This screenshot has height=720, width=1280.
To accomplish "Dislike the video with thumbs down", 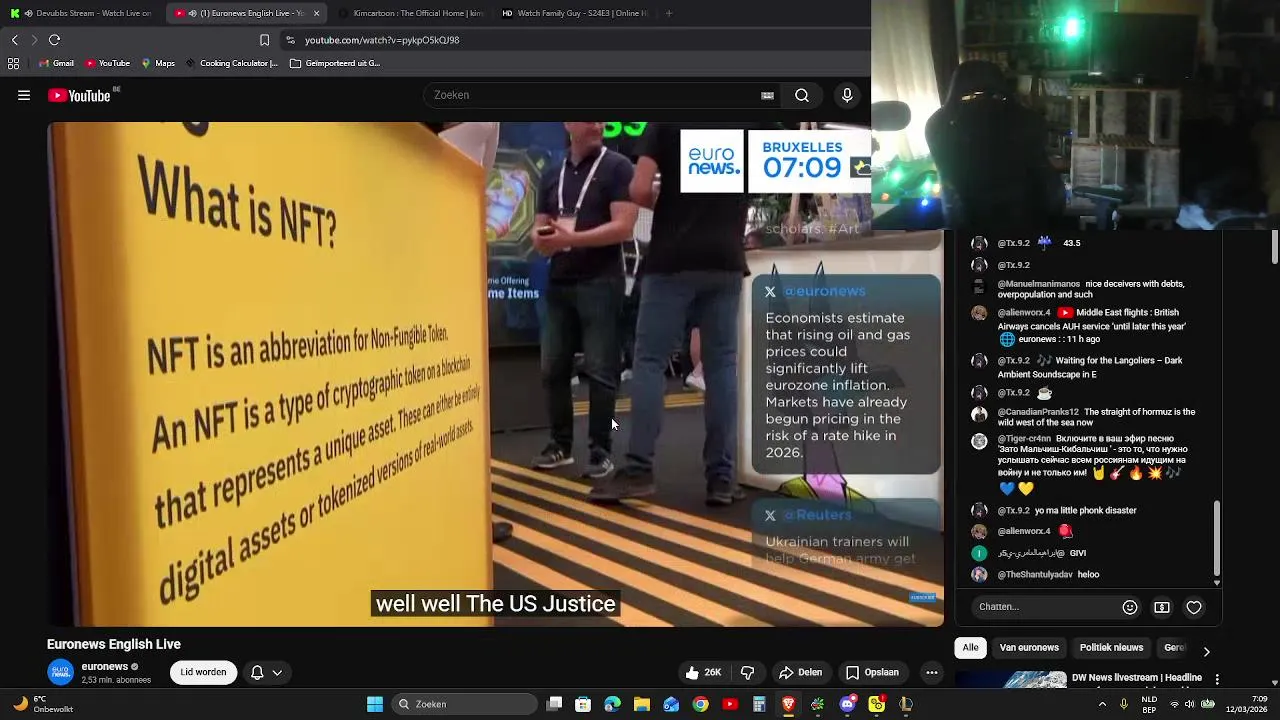I will click(x=747, y=672).
